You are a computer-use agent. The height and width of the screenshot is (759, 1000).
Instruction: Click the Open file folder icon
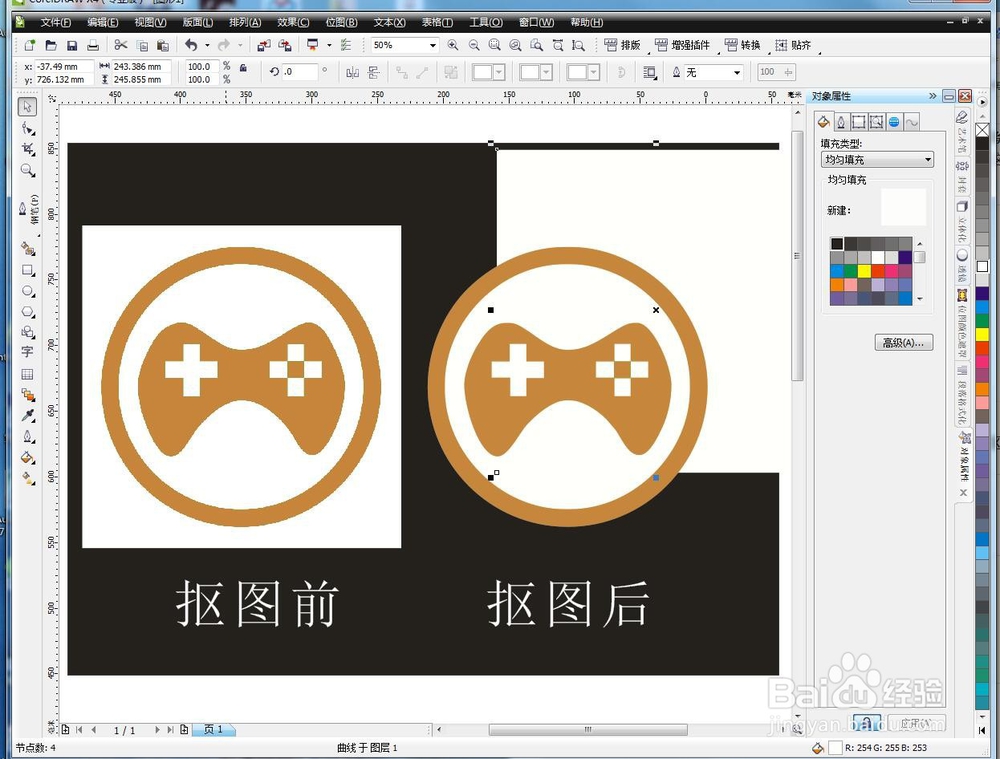pyautogui.click(x=51, y=45)
